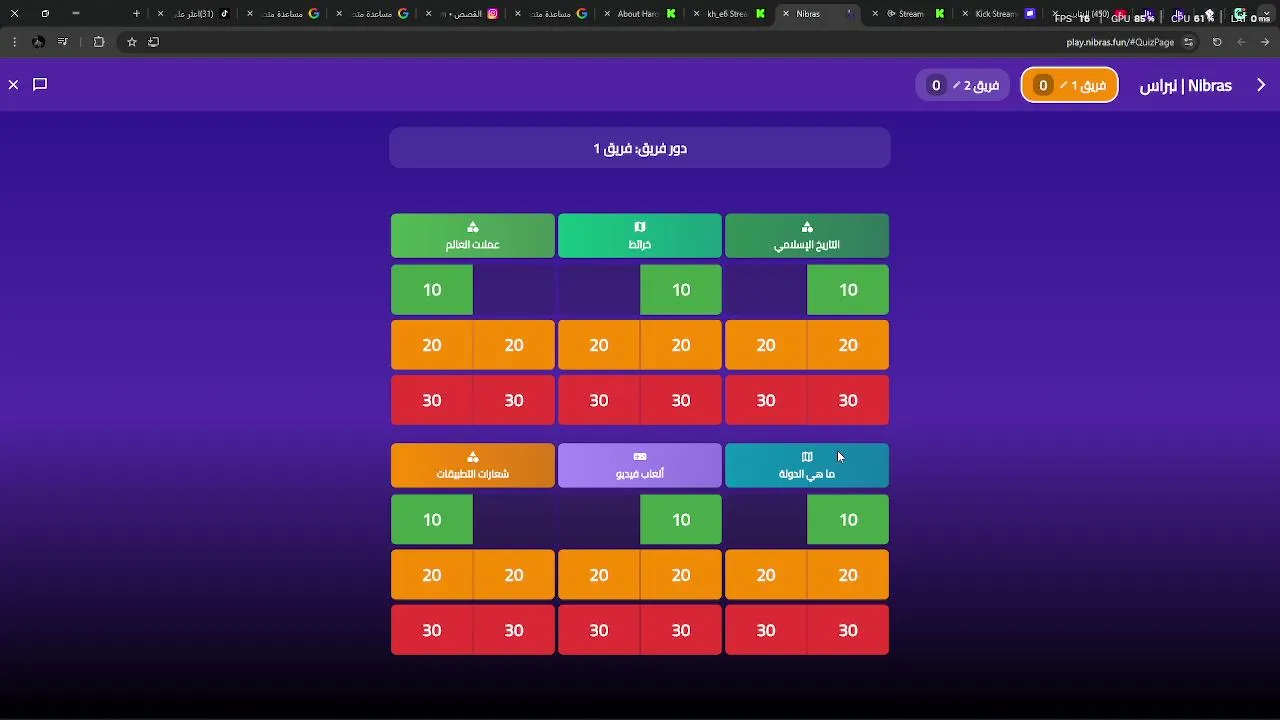The image size is (1280, 720).
Task: Click the shapes icon above عملات العالم
Action: [x=473, y=227]
